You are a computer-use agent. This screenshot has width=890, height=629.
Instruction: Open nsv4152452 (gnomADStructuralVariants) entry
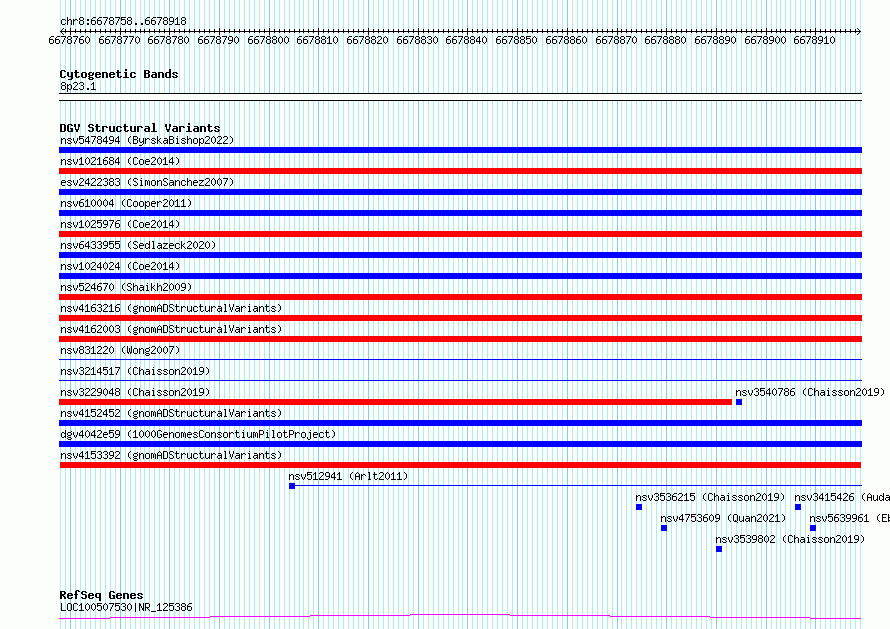pyautogui.click(x=171, y=413)
